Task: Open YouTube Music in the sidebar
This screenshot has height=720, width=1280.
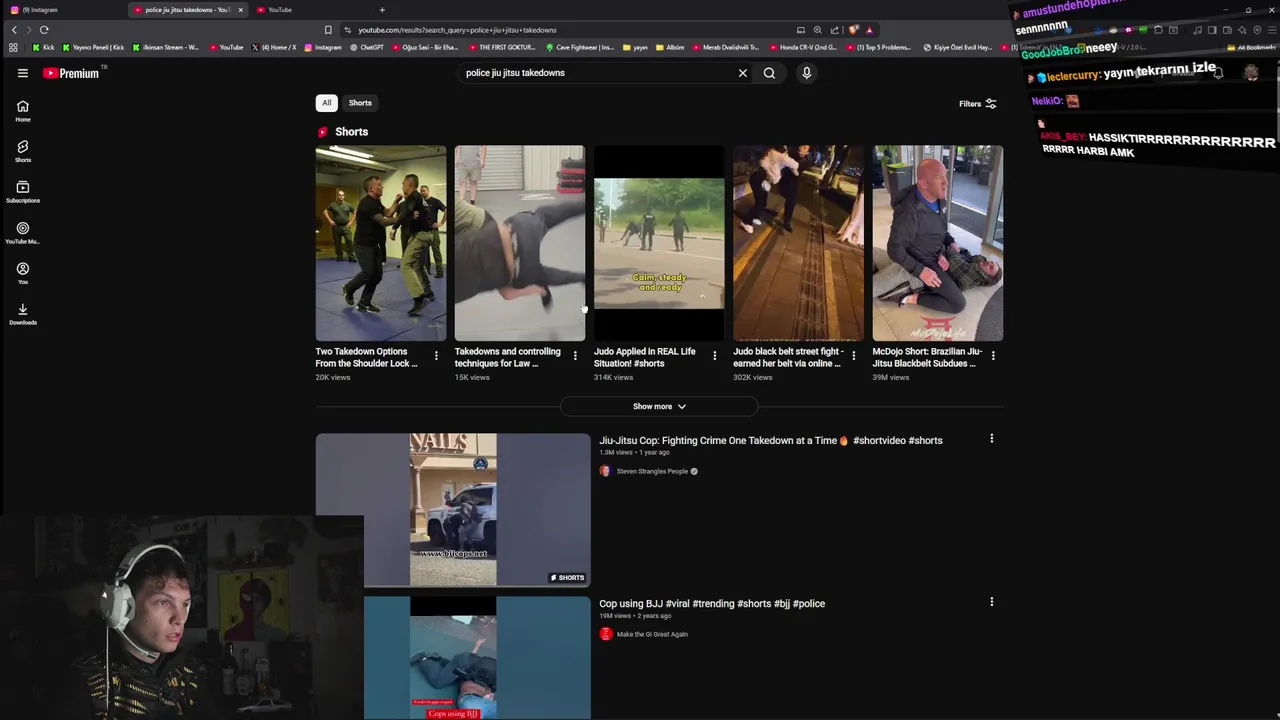Action: coord(22,233)
